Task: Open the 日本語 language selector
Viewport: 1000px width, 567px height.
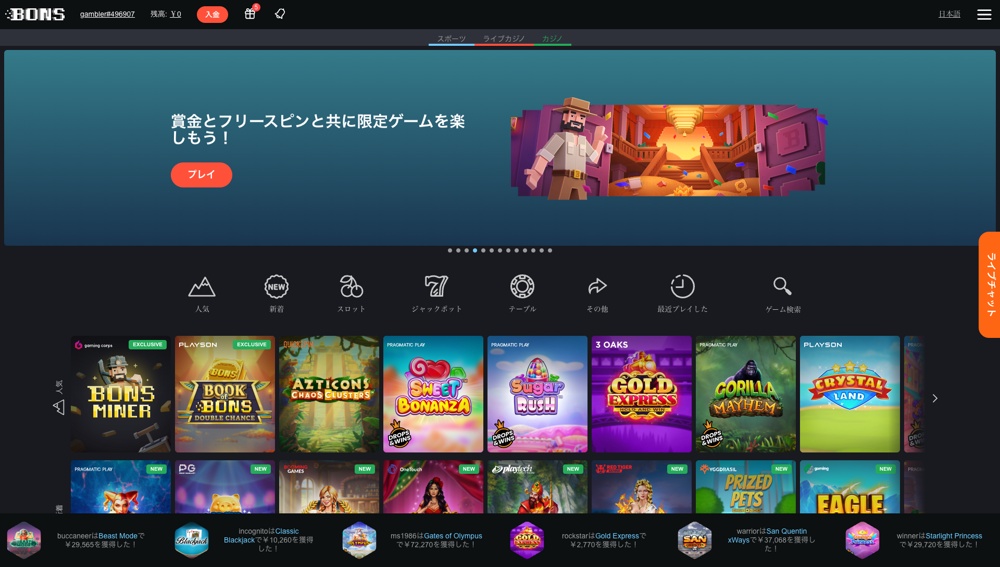Action: (949, 14)
